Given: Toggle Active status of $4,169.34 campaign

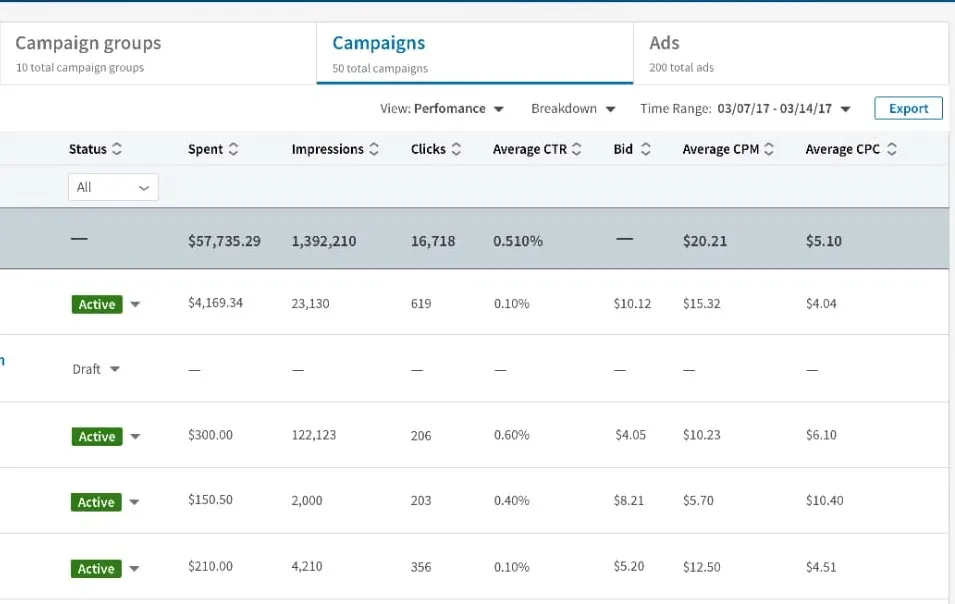Looking at the screenshot, I should click(x=135, y=305).
